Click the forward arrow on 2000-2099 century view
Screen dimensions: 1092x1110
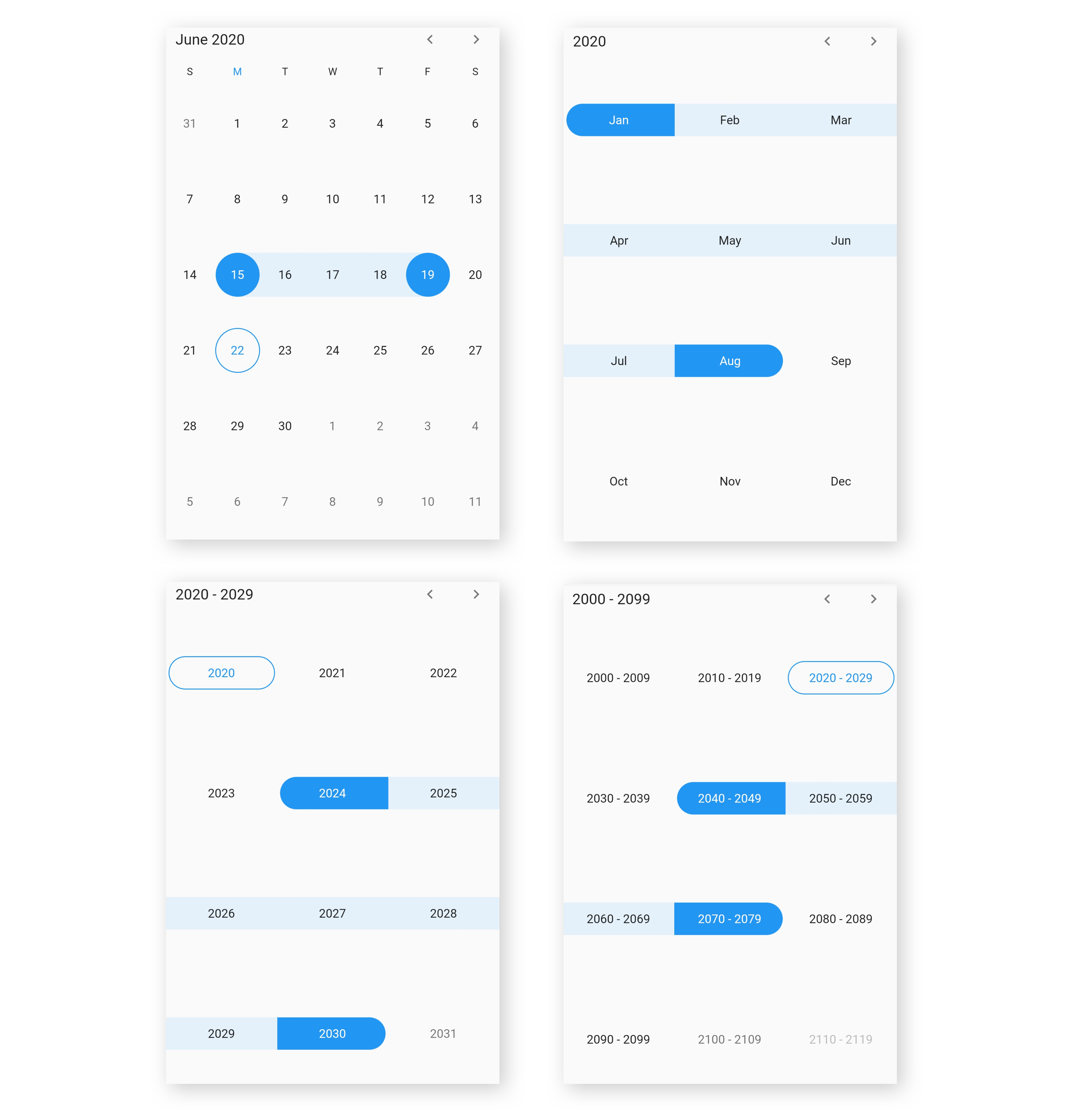pos(874,599)
